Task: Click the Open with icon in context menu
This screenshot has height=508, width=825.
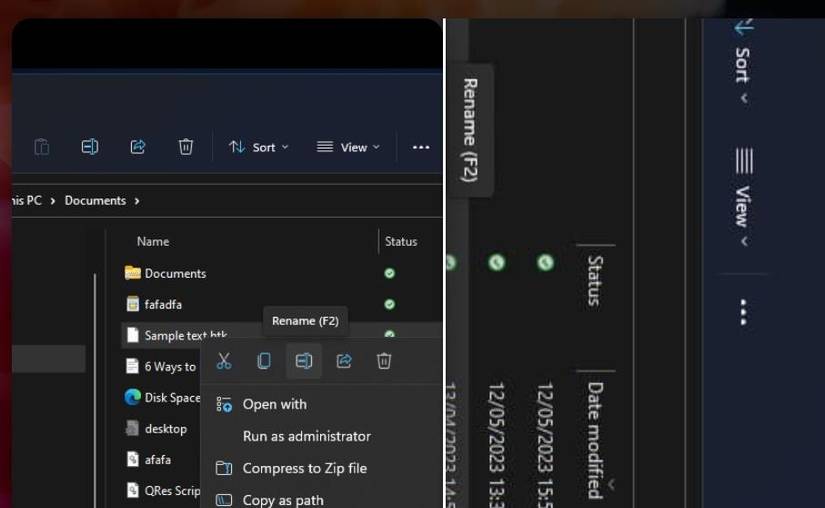Action: tap(224, 404)
